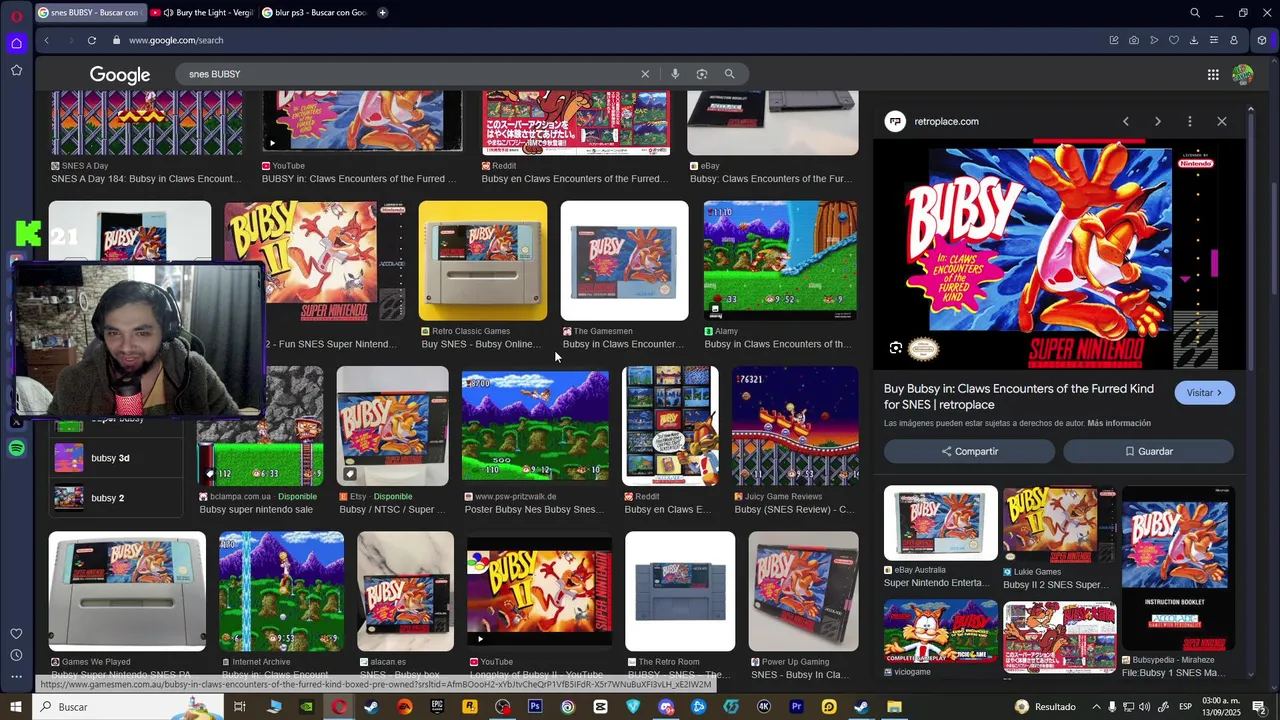The image size is (1280, 720).
Task: Switch to the blur ps3 search tab
Action: pyautogui.click(x=313, y=13)
